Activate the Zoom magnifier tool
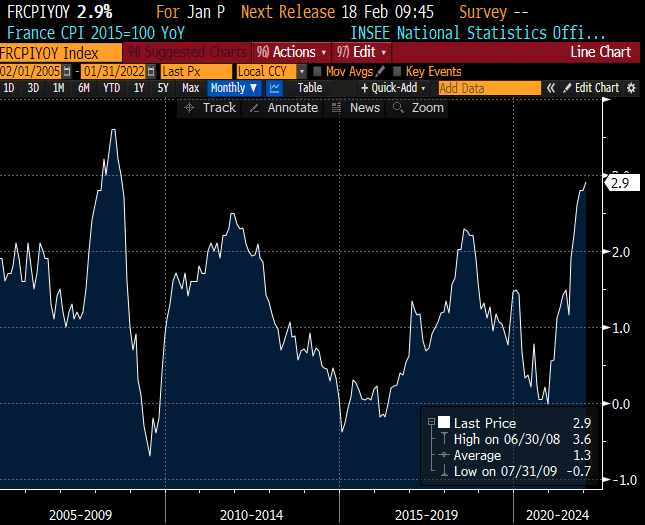This screenshot has width=645, height=525. point(418,108)
